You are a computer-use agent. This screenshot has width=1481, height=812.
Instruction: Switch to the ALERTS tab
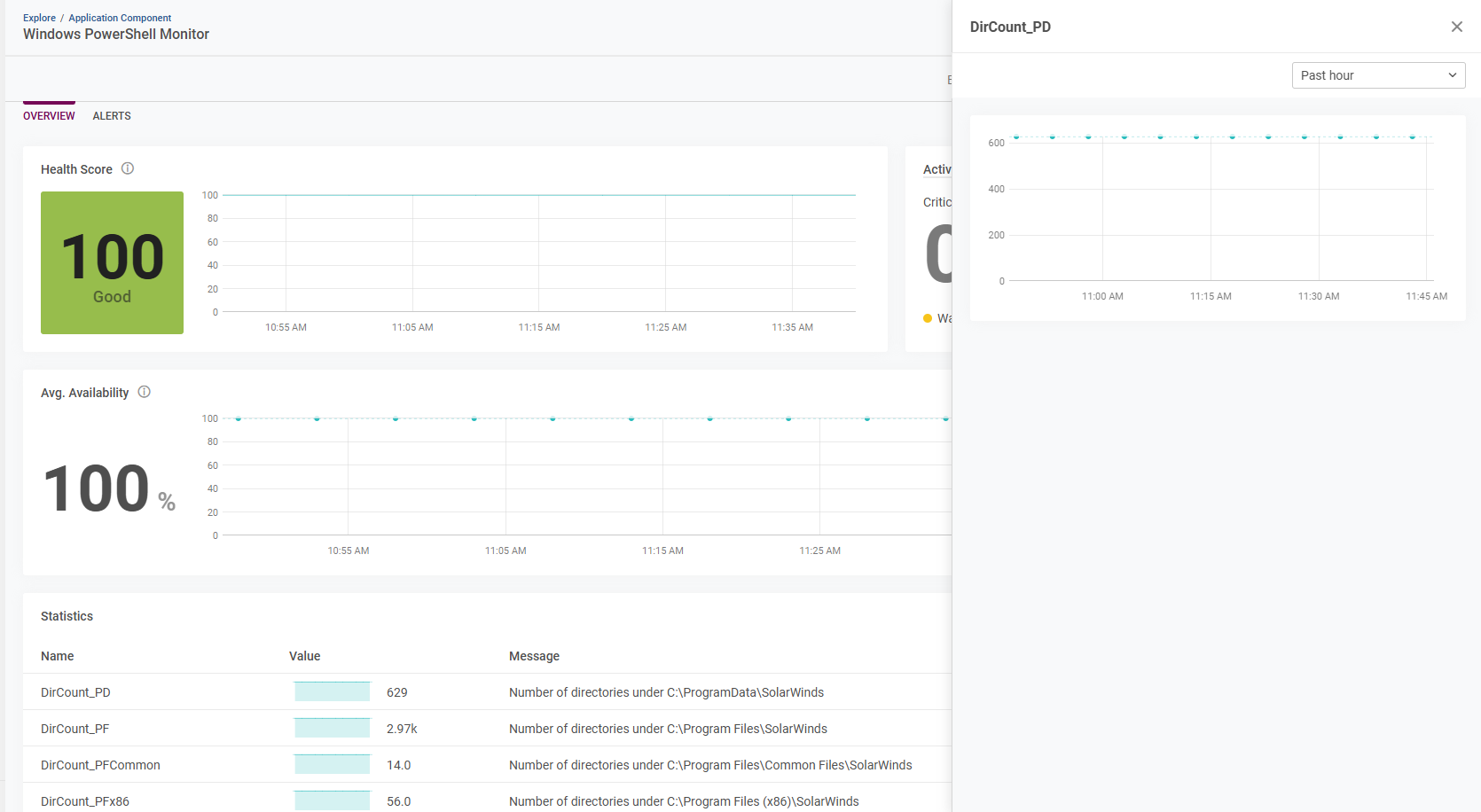(x=112, y=116)
